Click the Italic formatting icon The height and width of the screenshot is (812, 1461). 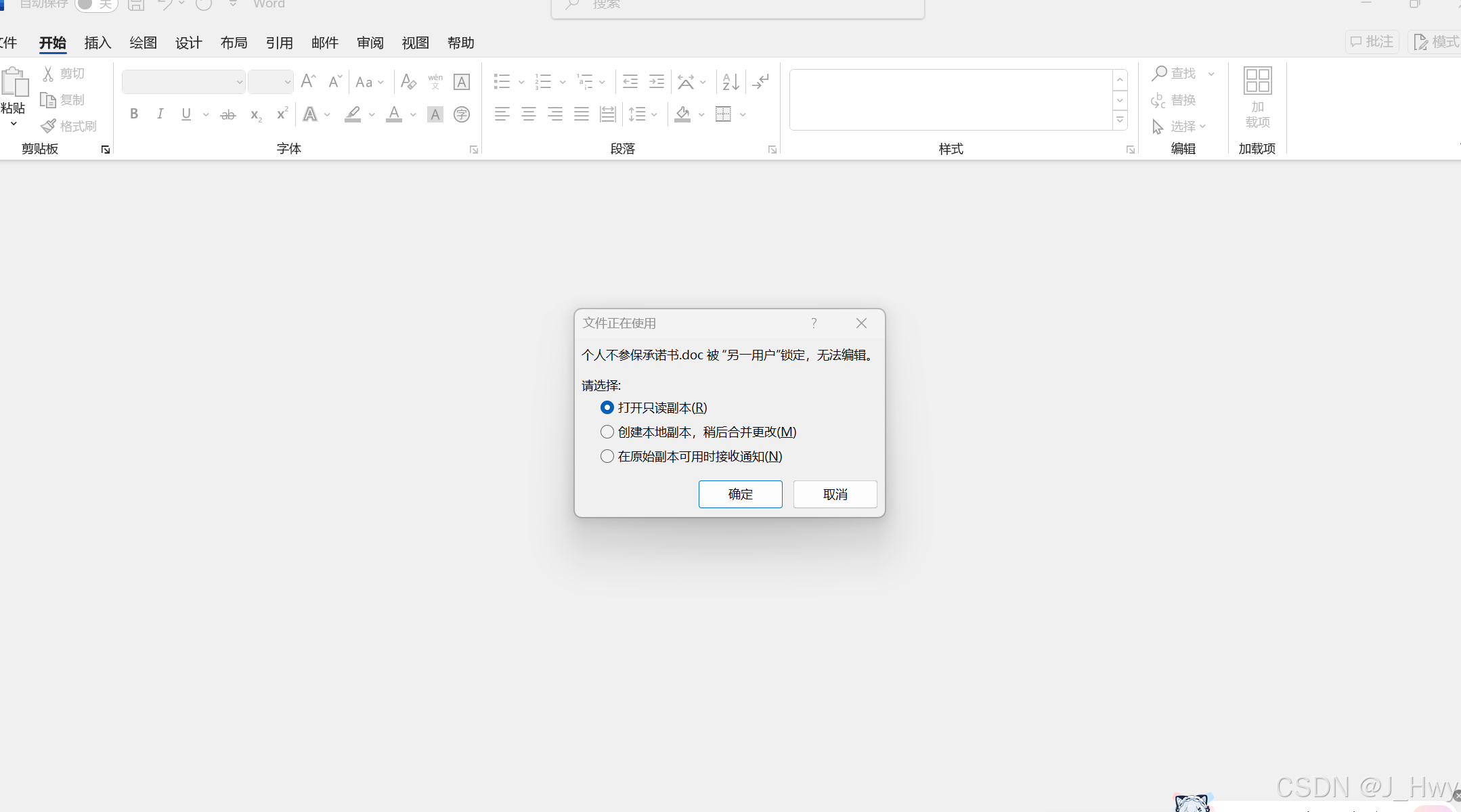(x=160, y=114)
